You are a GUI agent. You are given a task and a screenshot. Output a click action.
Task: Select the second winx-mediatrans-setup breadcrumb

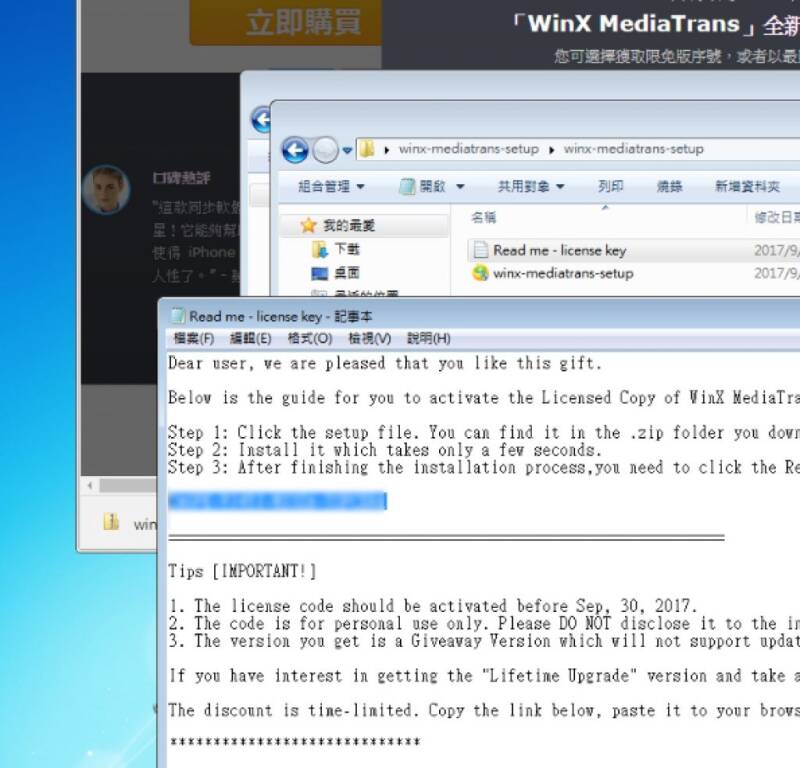coord(633,149)
